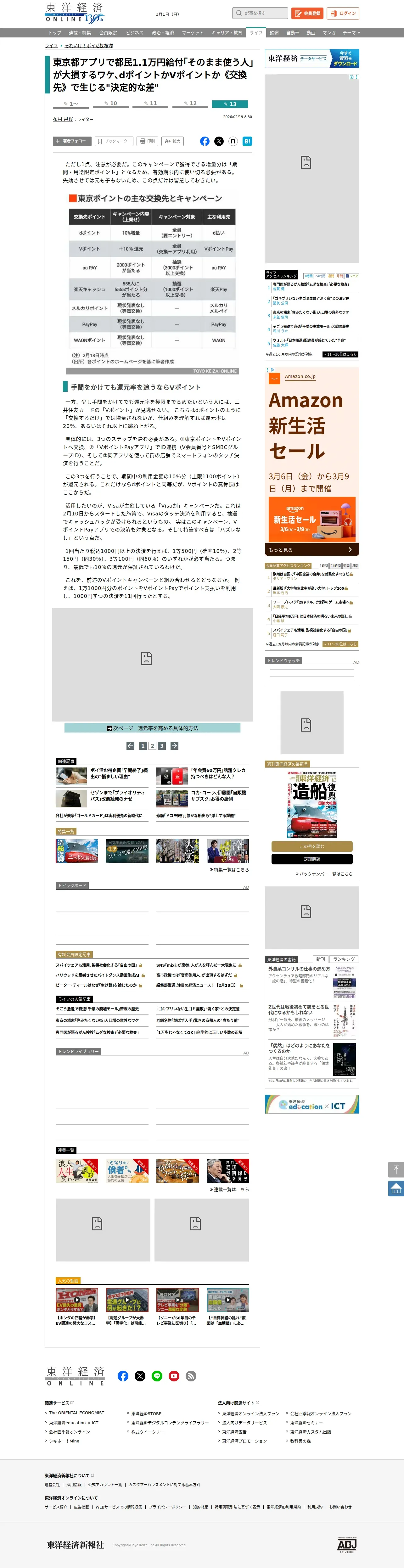Click the プライバシーポリシー footer link
The width and height of the screenshot is (404, 1568).
pos(167,1507)
